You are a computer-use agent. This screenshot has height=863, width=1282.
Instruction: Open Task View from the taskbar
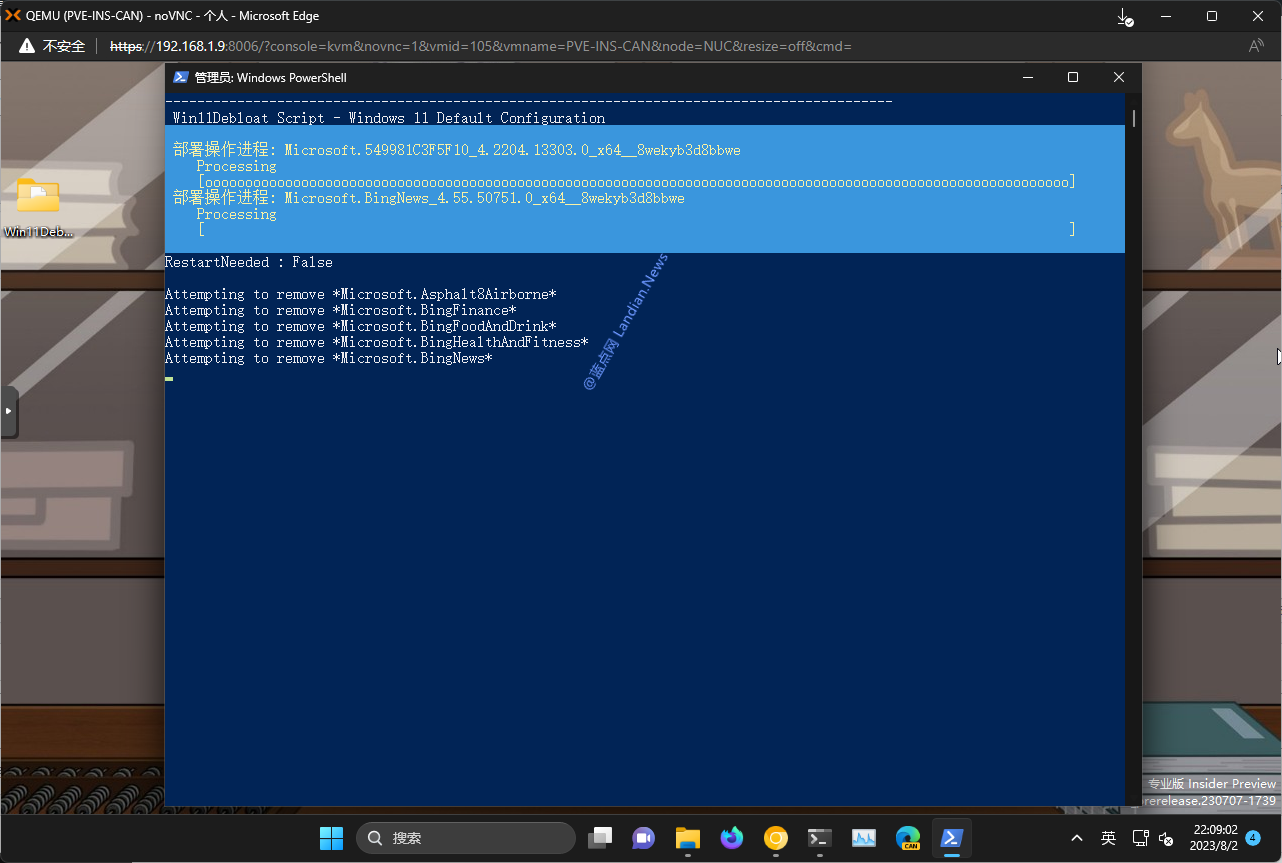(600, 838)
